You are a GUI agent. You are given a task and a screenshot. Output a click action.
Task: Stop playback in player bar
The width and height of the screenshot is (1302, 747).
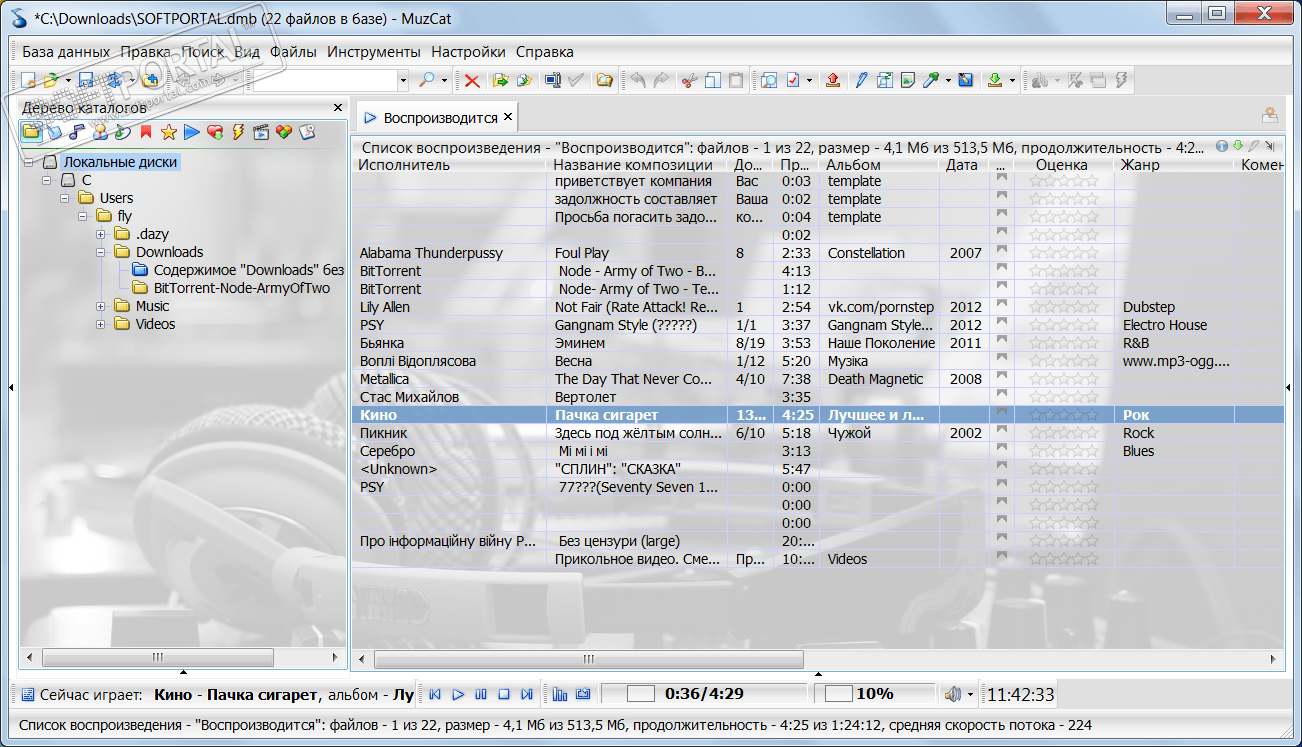pyautogui.click(x=504, y=694)
